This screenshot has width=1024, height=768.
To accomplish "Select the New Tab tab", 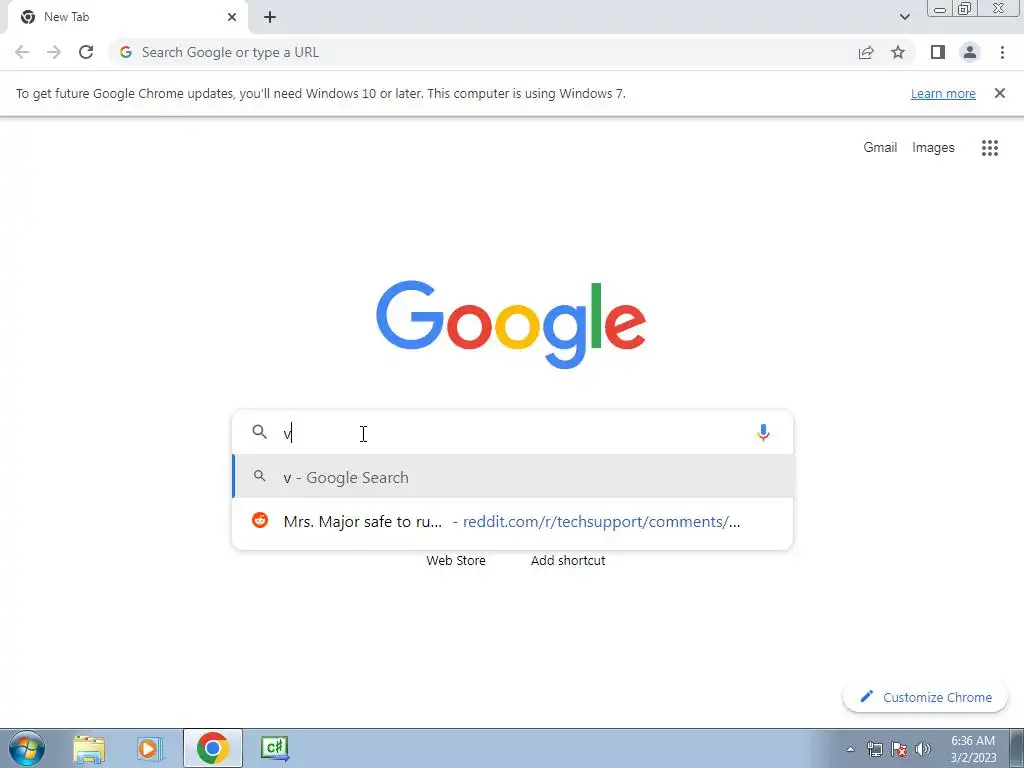I will coord(127,18).
